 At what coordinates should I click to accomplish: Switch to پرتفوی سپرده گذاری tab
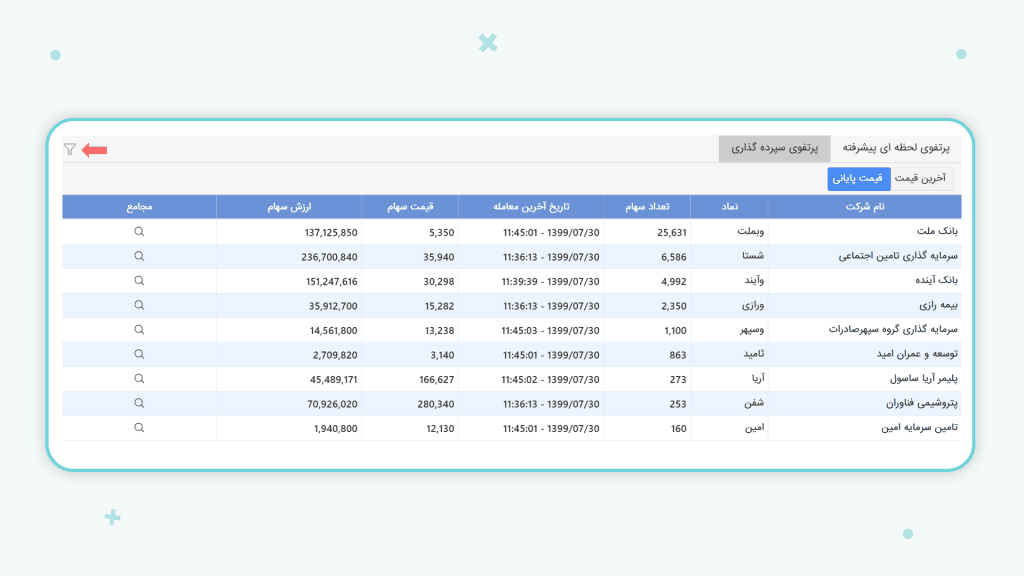[775, 148]
